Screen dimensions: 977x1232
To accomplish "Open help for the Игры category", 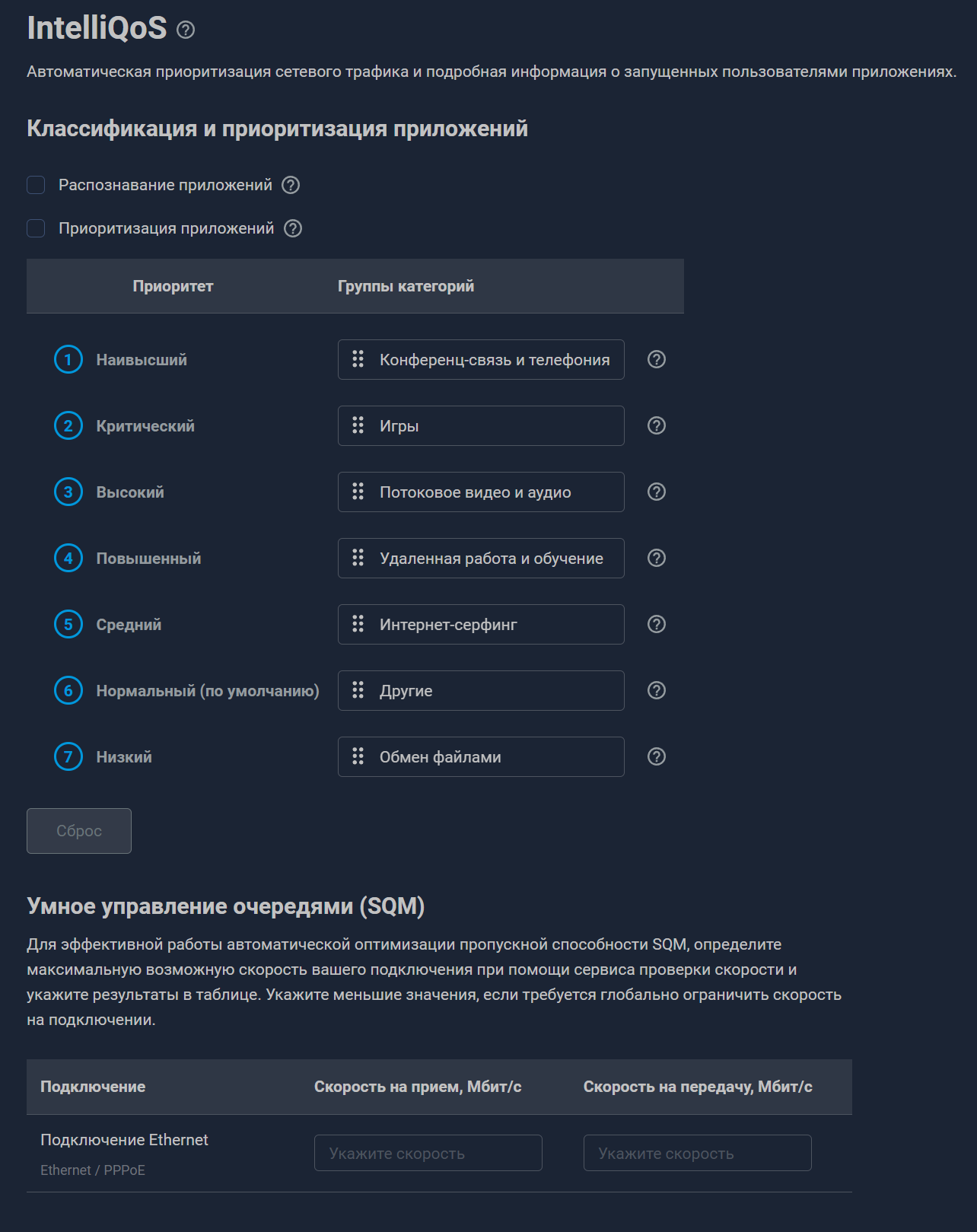I will coord(657,425).
